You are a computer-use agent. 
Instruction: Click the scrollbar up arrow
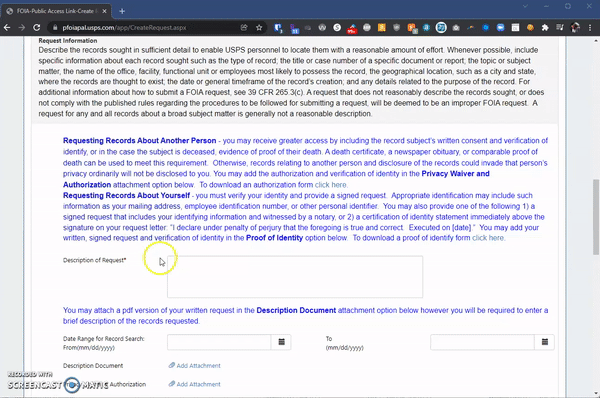(x=596, y=40)
